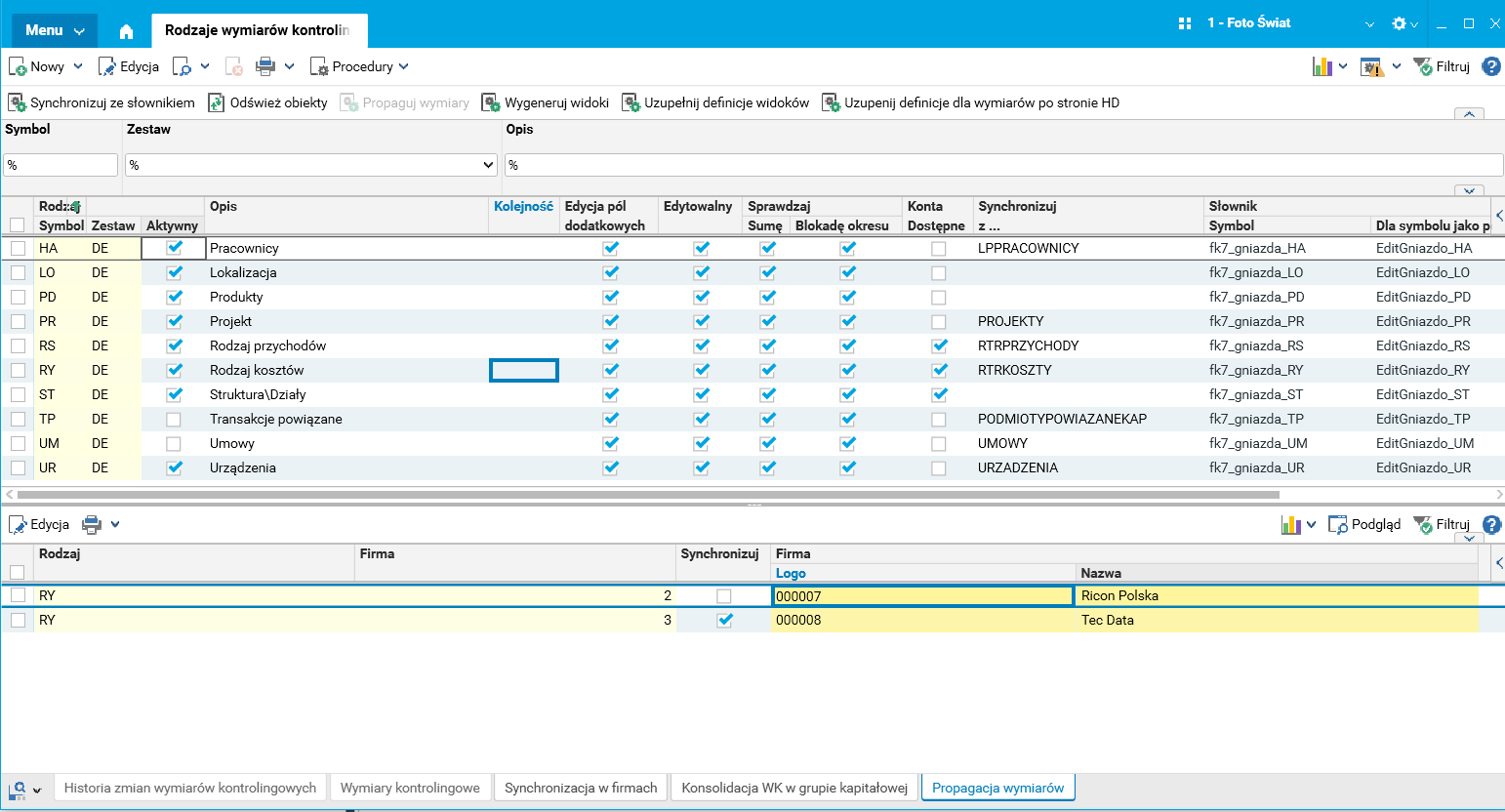
Task: Click the chart icon in top toolbar
Action: [1322, 66]
